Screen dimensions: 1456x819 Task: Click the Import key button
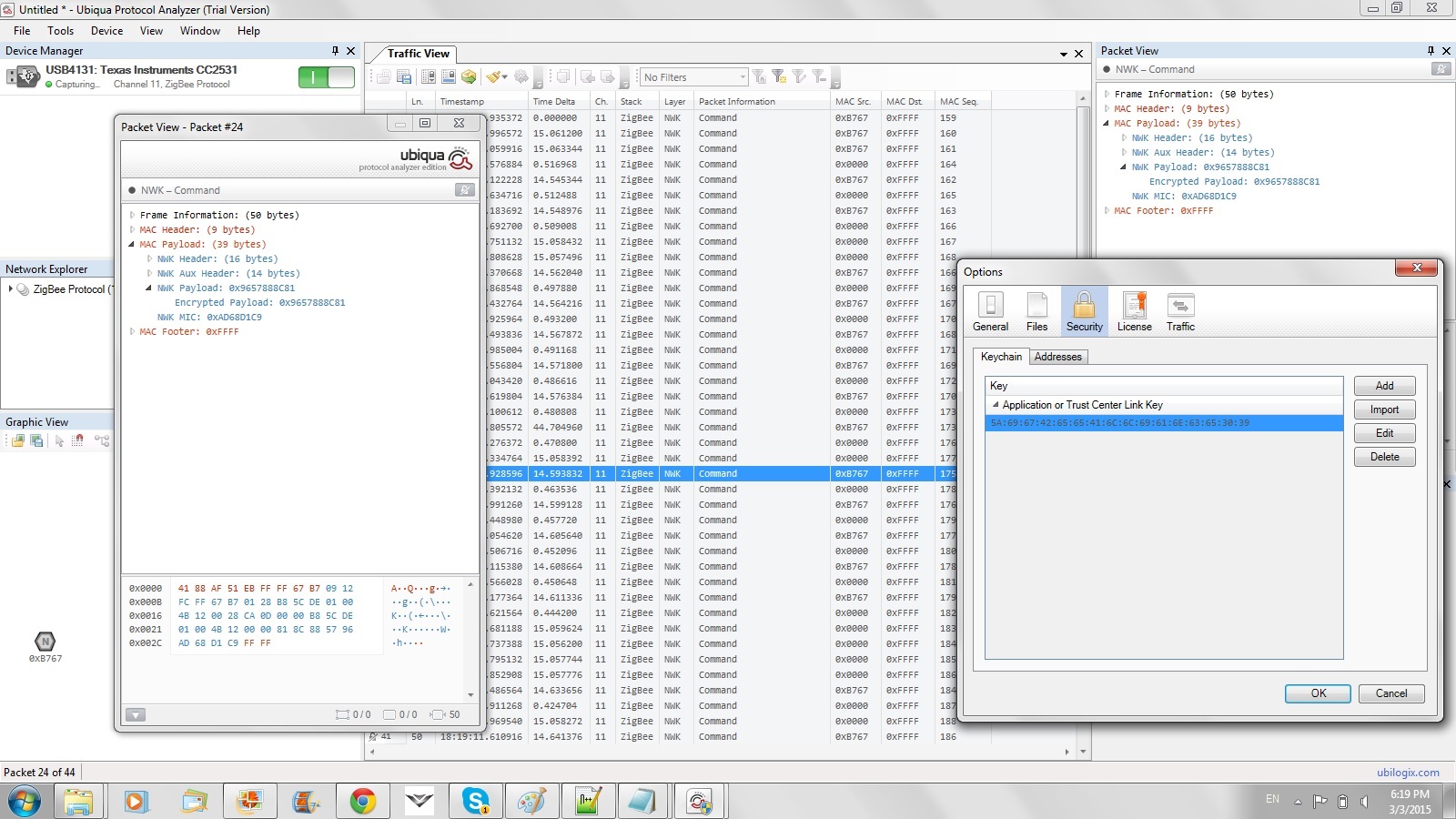(x=1384, y=409)
